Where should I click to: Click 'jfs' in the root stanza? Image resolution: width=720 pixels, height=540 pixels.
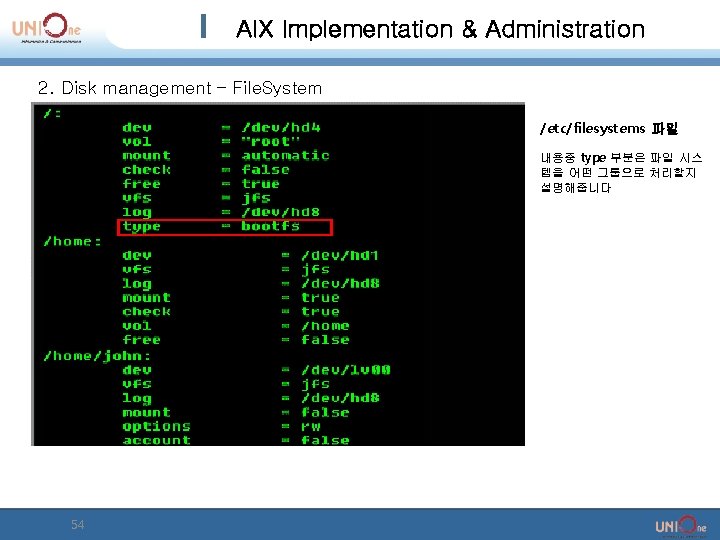tap(256, 198)
